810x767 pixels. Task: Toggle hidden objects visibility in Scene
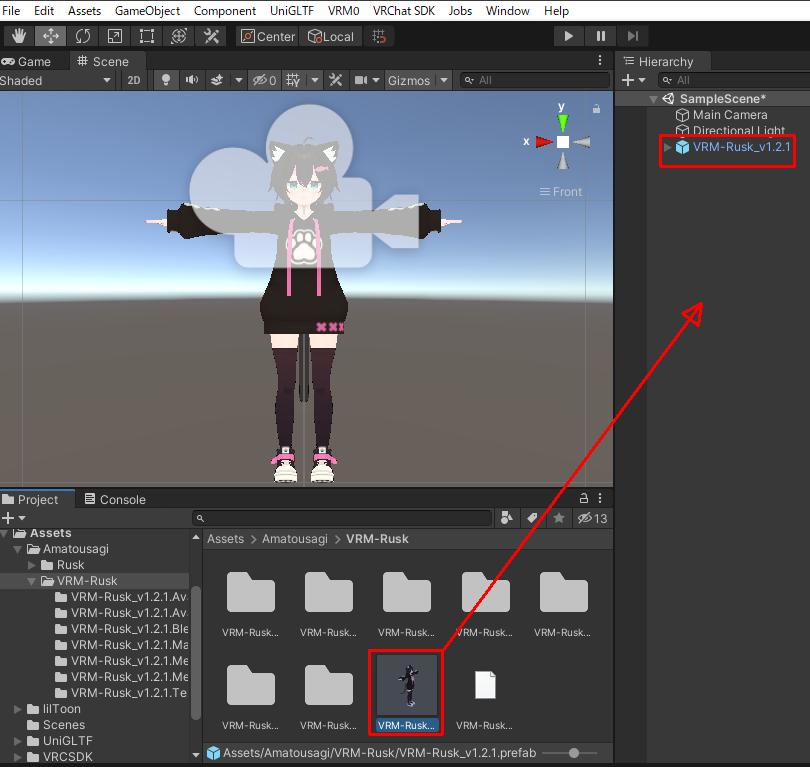[264, 81]
